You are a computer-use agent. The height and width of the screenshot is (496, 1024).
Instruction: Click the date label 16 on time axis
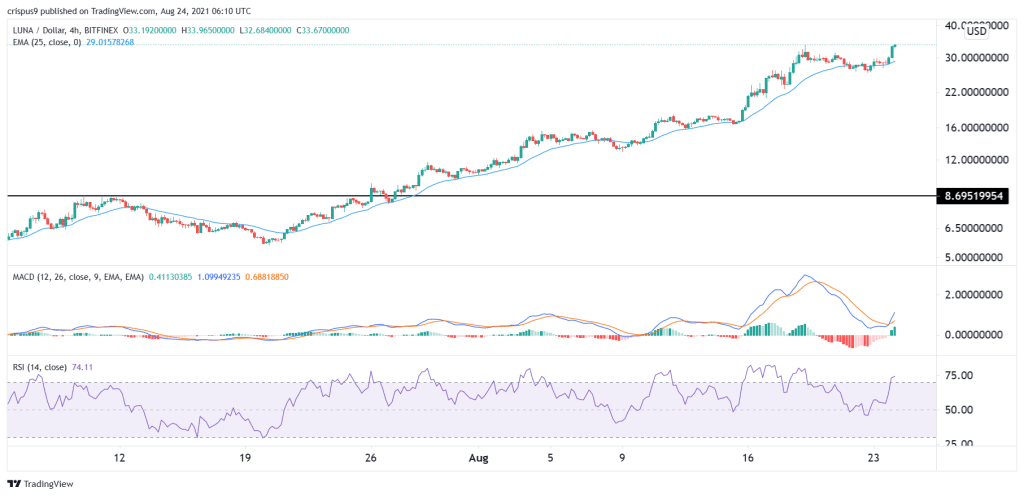pos(748,458)
